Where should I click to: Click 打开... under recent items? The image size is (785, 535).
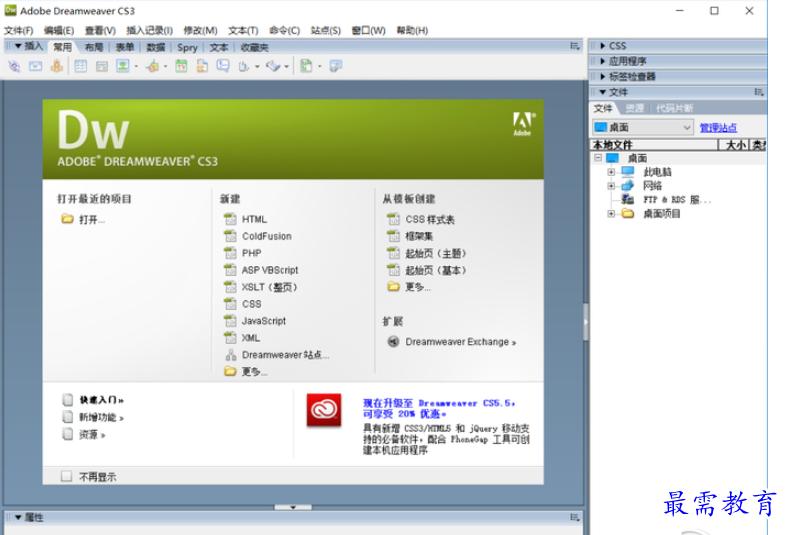92,219
